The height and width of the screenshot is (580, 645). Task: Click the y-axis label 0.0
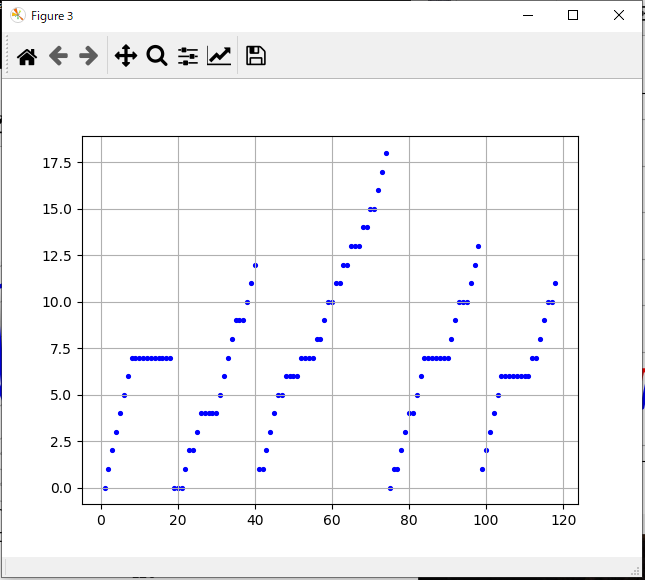pyautogui.click(x=61, y=488)
